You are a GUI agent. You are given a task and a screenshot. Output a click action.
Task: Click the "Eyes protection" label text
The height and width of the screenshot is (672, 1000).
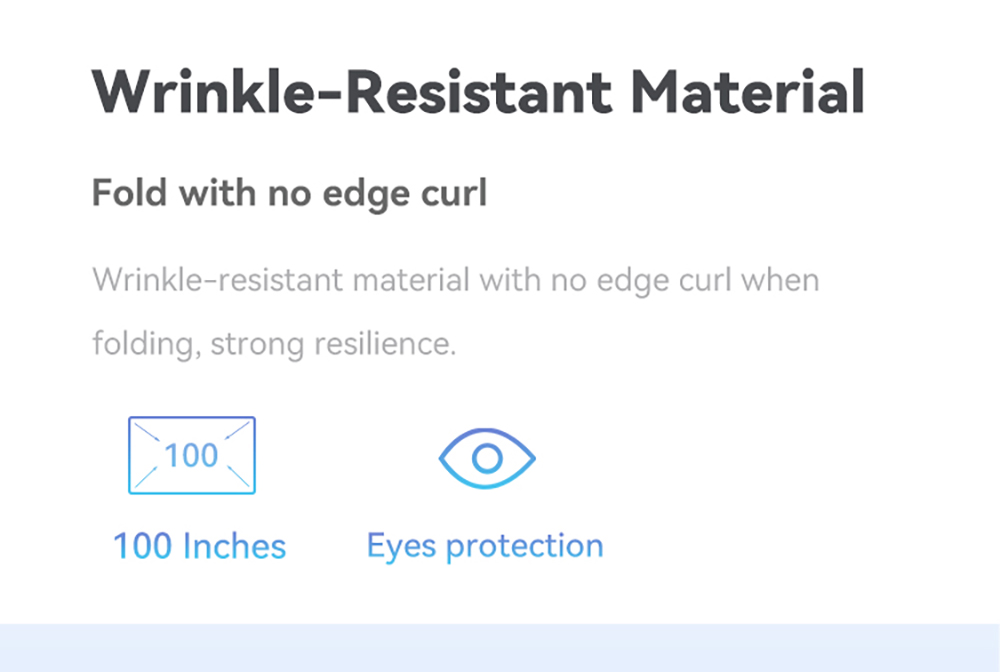pyautogui.click(x=485, y=546)
